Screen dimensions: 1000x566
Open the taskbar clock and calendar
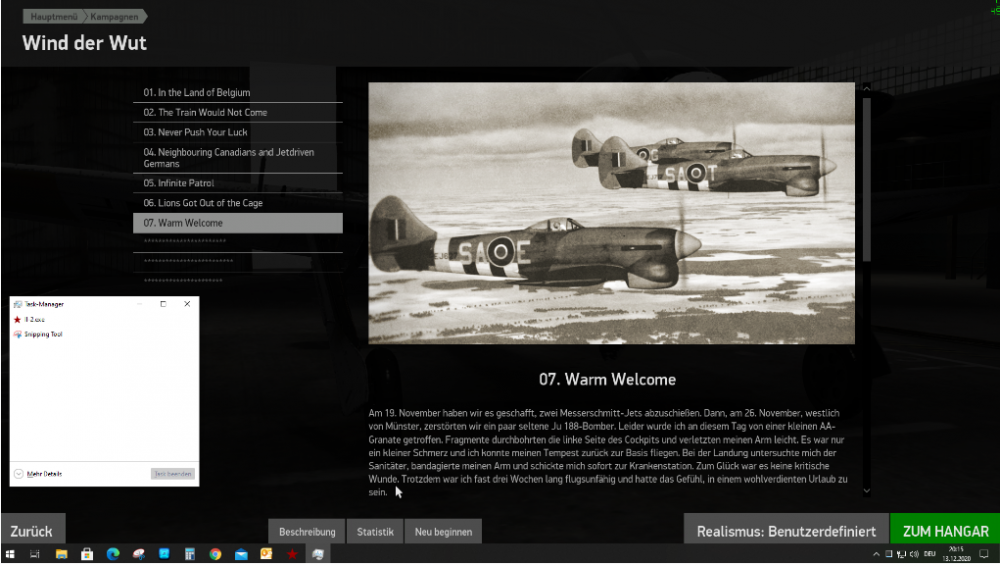956,554
